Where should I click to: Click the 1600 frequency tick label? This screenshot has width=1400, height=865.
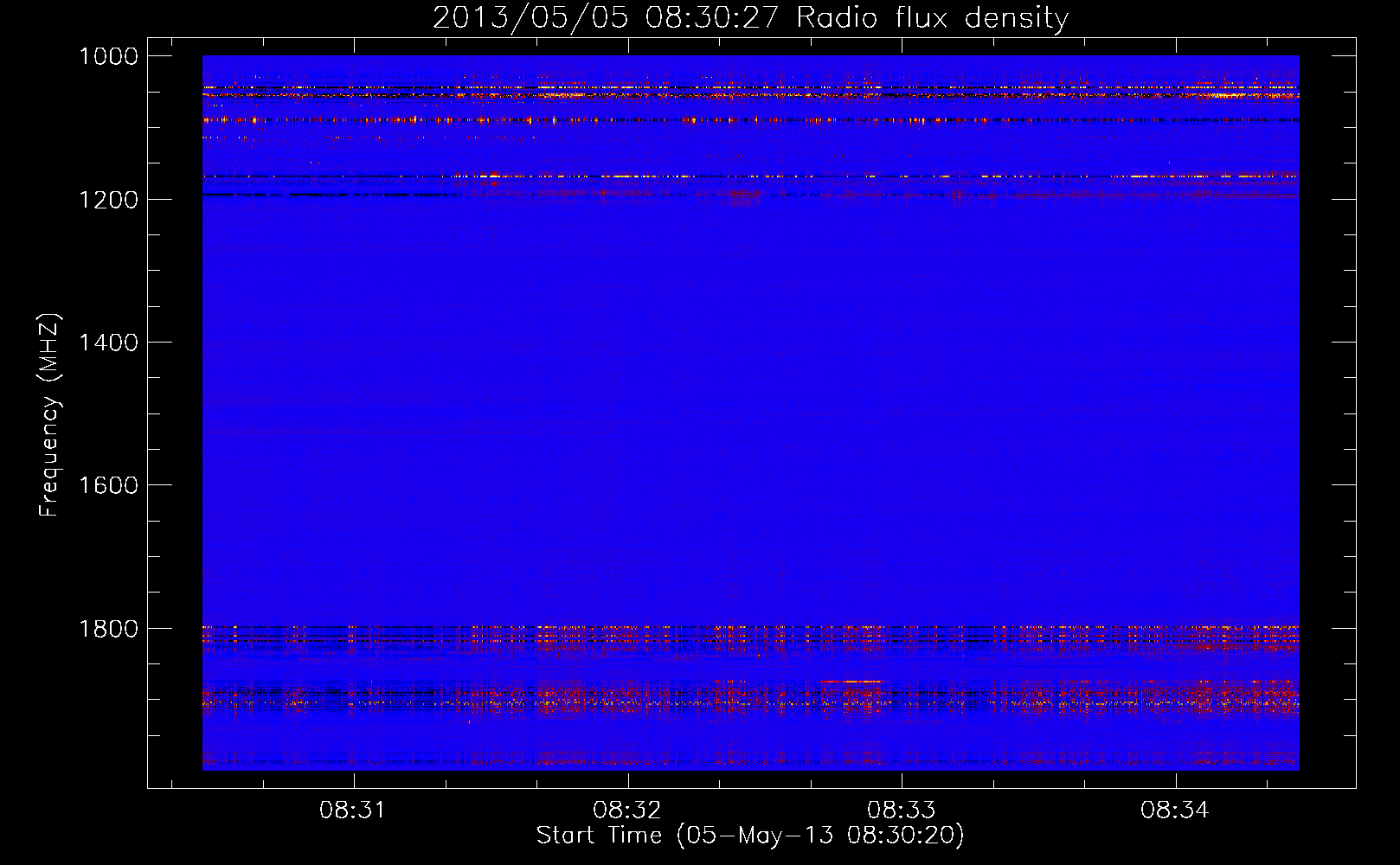[108, 485]
